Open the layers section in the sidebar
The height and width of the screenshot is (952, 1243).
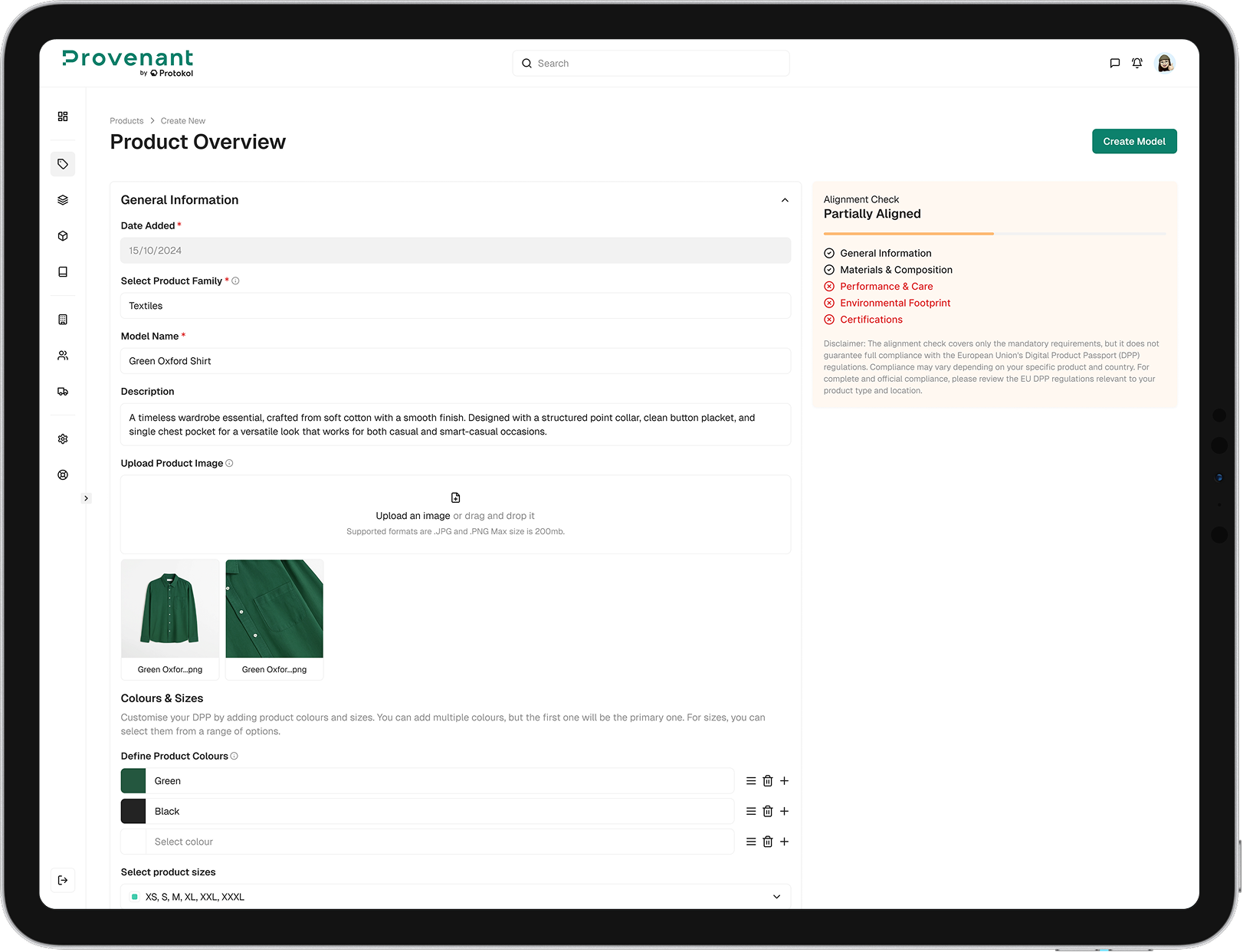[x=62, y=199]
